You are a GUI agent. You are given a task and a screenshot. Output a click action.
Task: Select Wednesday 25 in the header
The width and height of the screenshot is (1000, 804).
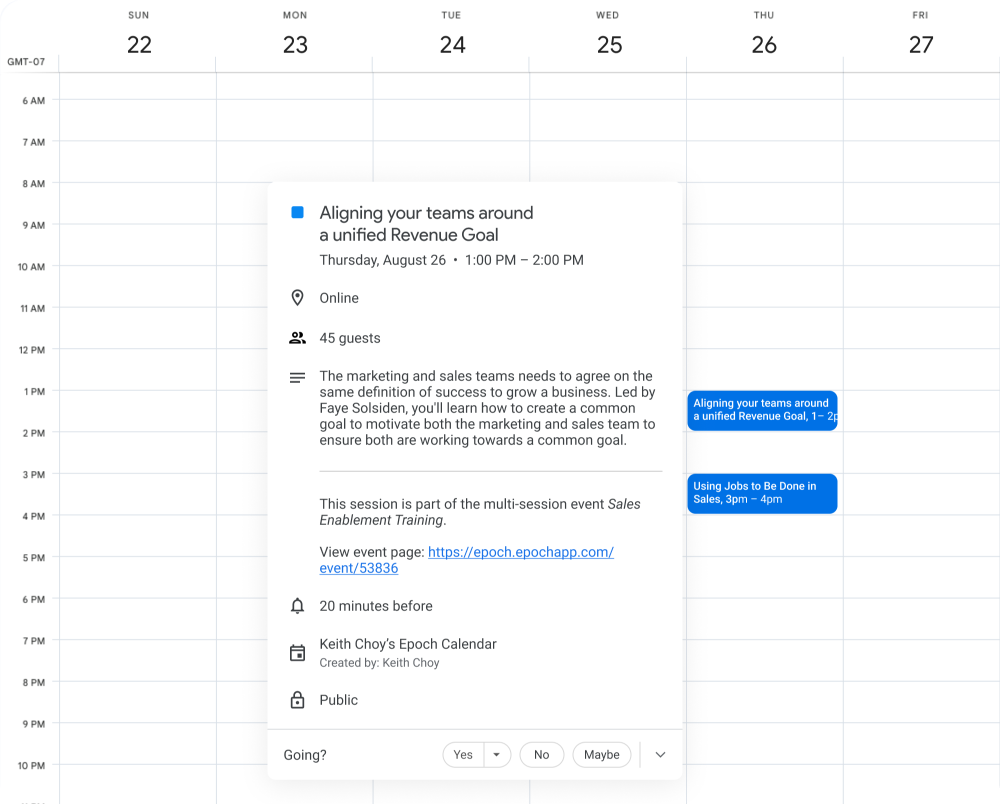click(608, 35)
